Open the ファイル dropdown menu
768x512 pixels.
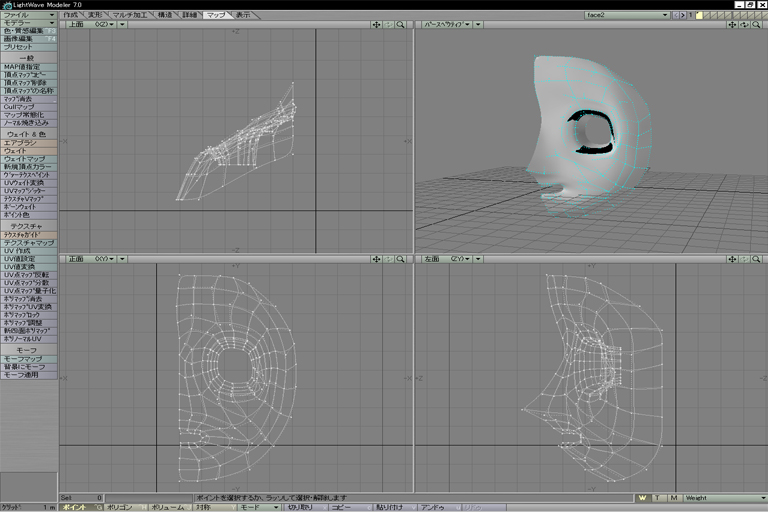click(29, 15)
